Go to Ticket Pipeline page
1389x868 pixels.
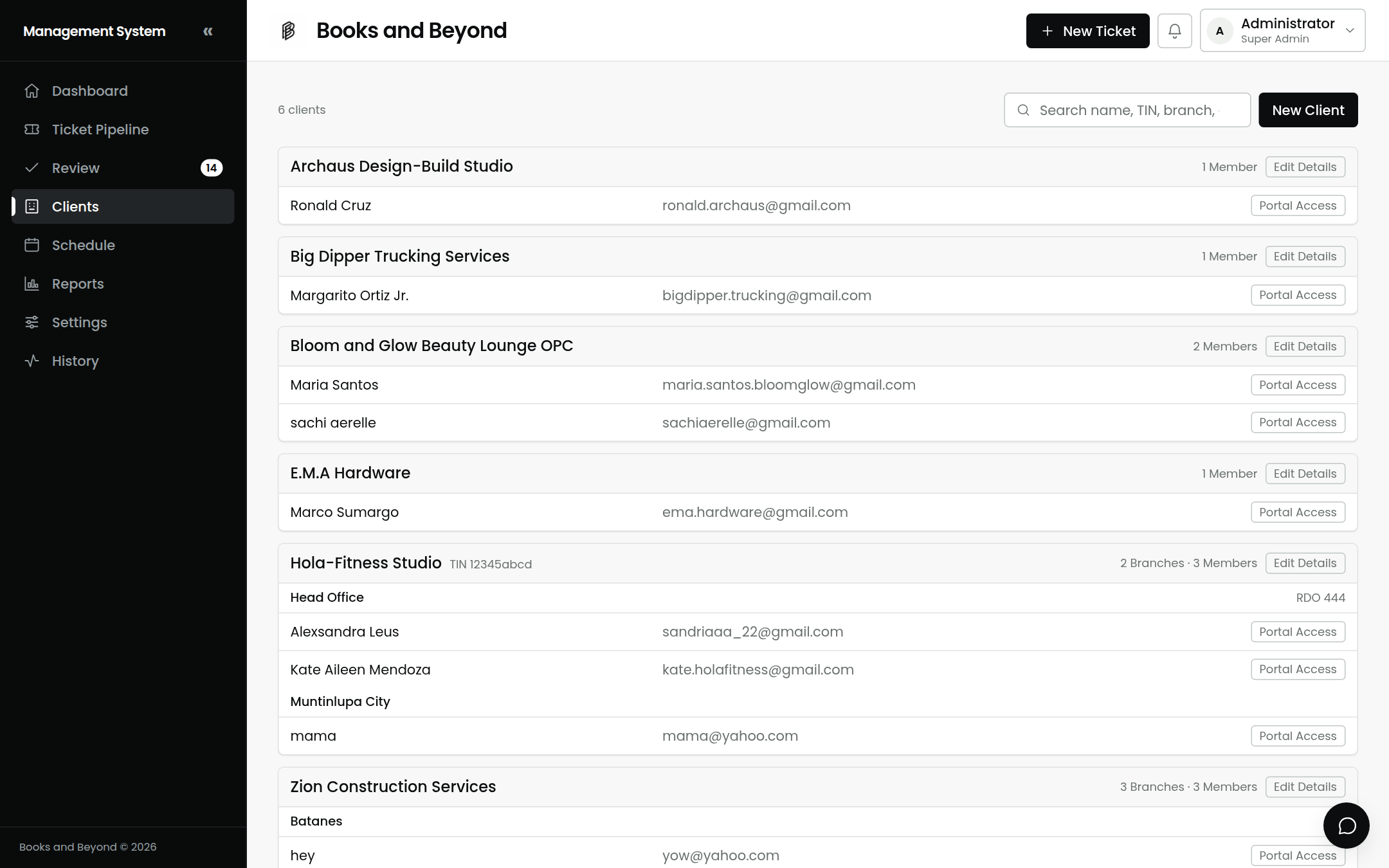123,129
